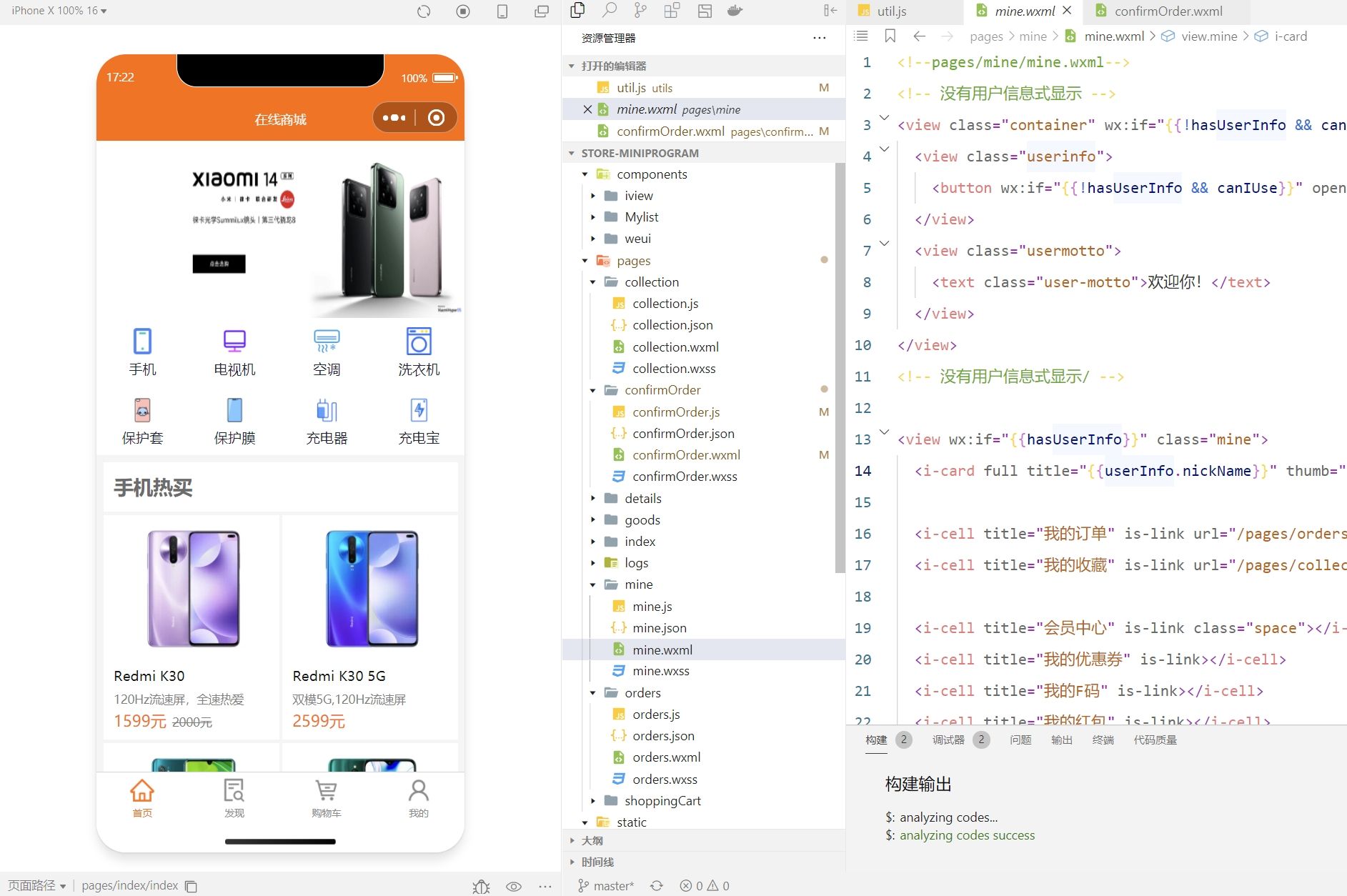
Task: Open the 问题 panel tab
Action: [1020, 740]
